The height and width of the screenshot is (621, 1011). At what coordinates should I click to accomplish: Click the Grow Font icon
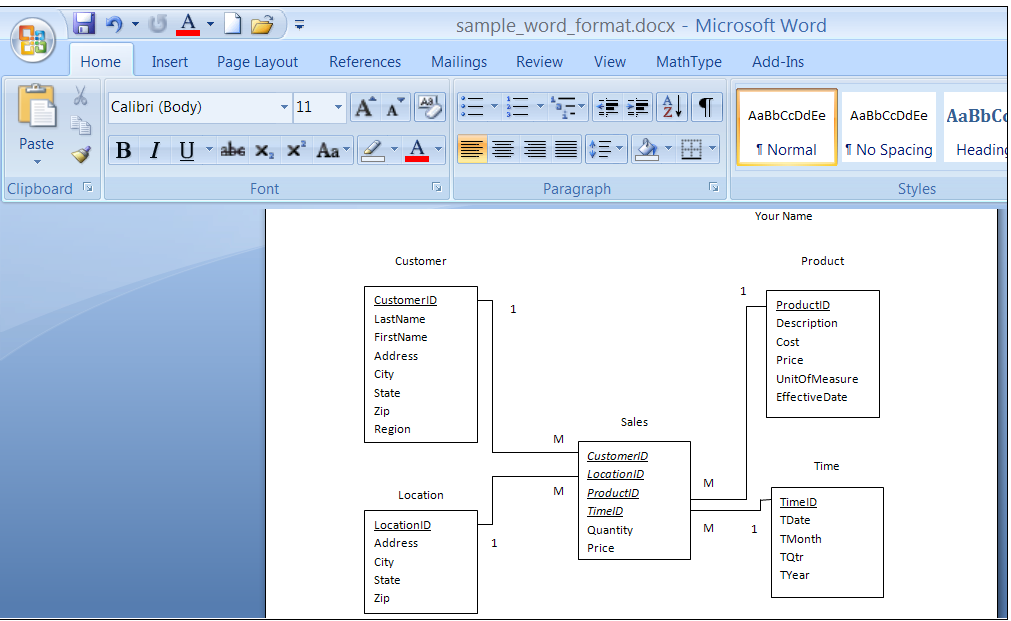click(x=365, y=107)
